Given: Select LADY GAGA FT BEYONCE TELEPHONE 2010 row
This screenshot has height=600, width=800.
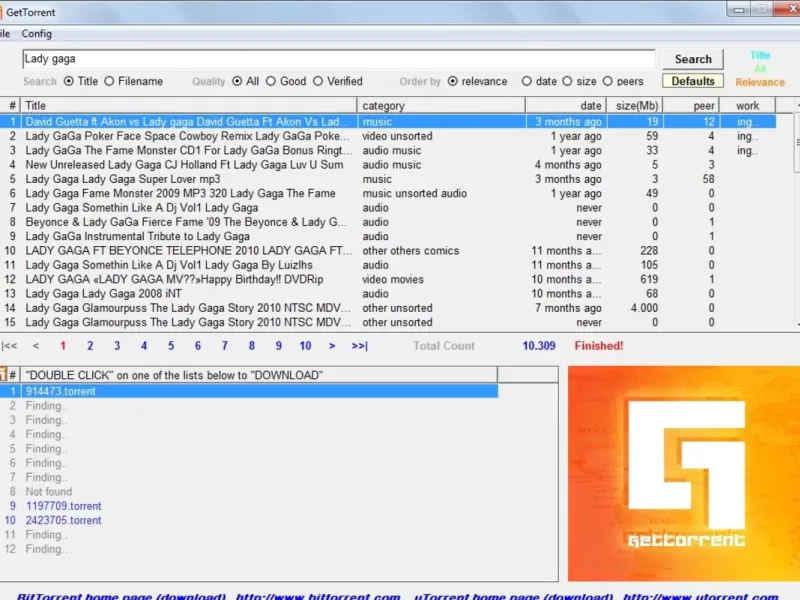Looking at the screenshot, I should point(388,251).
